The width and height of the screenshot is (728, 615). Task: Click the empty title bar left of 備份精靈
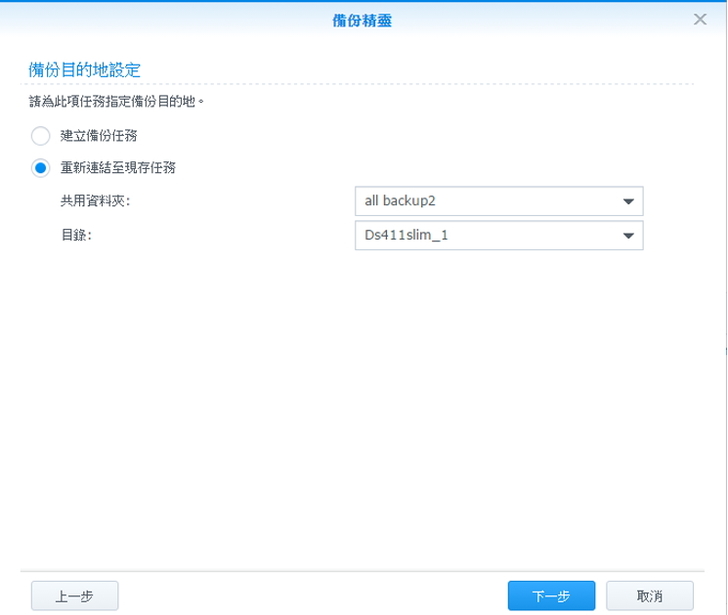(150, 20)
